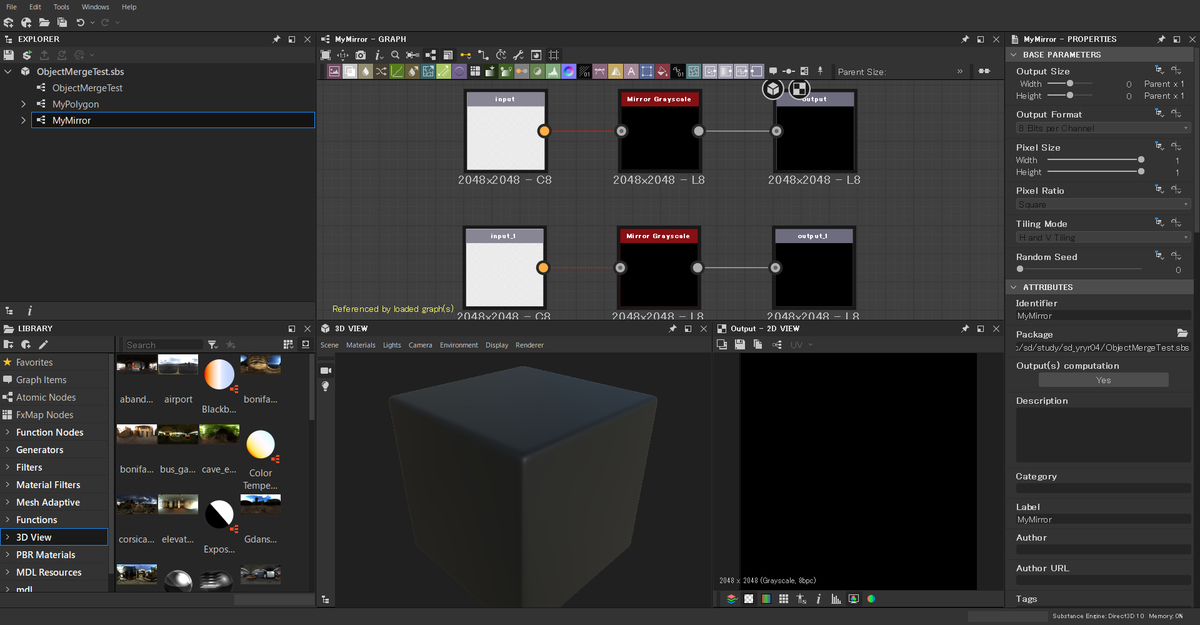Image resolution: width=1200 pixels, height=625 pixels.
Task: Collapse the ObjectMergeTest.sbs package tree
Action: (x=9, y=72)
